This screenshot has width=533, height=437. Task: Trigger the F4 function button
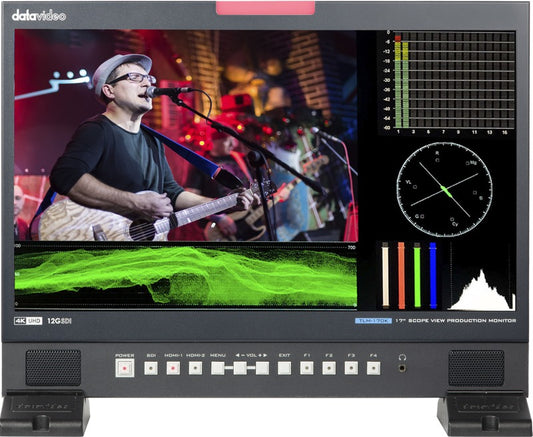coord(373,368)
